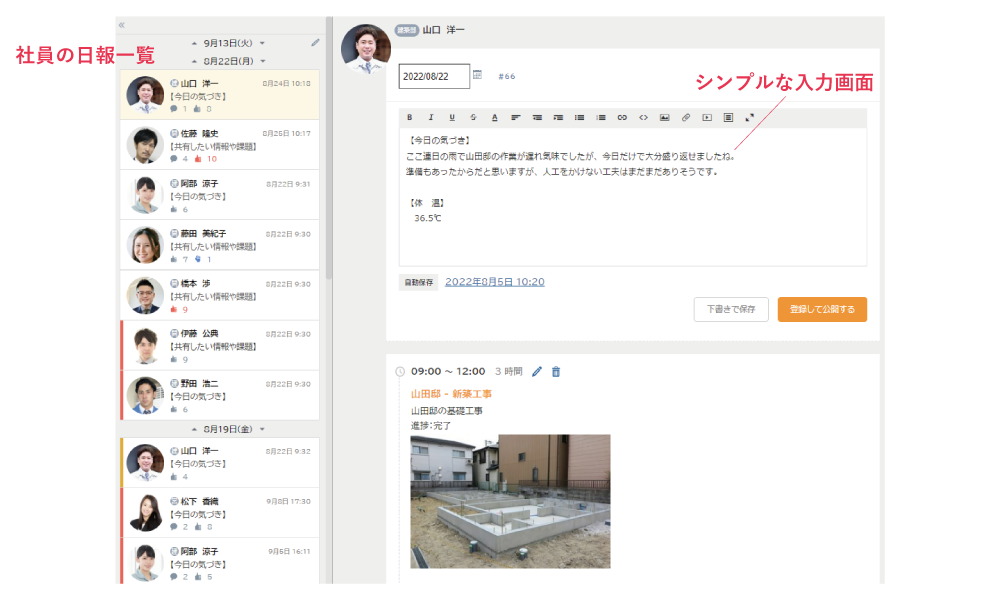Image resolution: width=1000 pixels, height=600 pixels.
Task: Insert a hyperlink with the chain icon
Action: coord(622,117)
